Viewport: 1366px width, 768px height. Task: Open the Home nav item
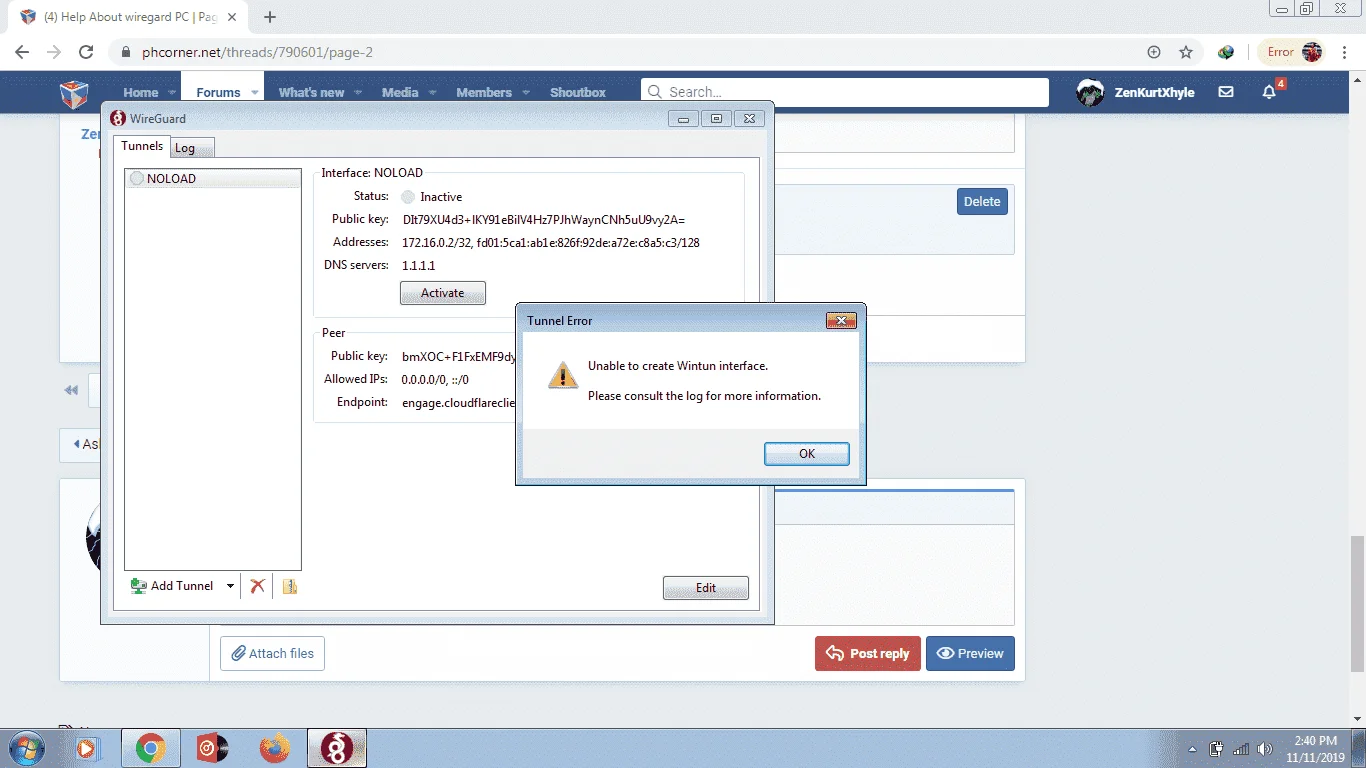[x=141, y=92]
